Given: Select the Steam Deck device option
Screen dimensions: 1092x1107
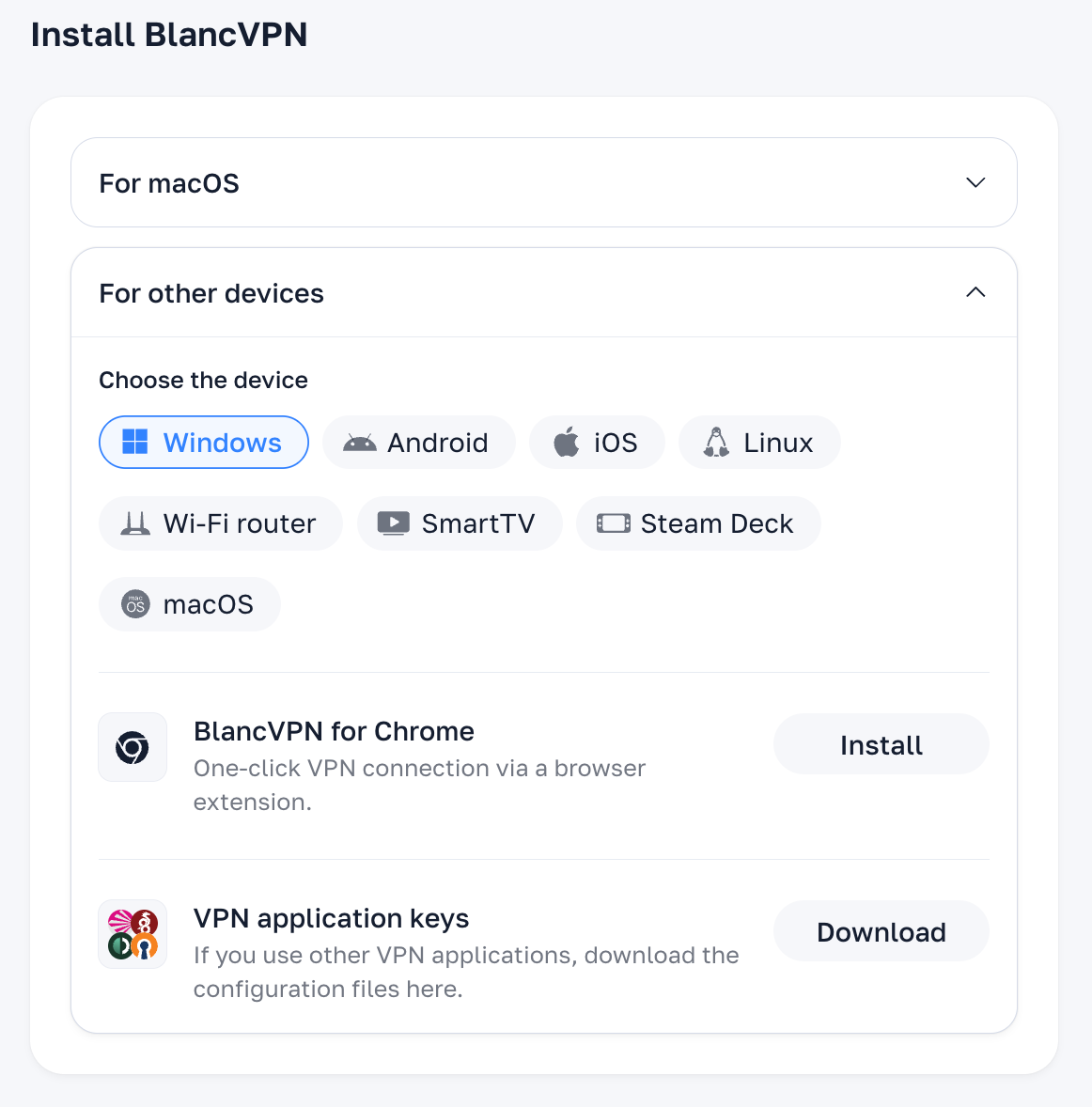Looking at the screenshot, I should pyautogui.click(x=698, y=523).
